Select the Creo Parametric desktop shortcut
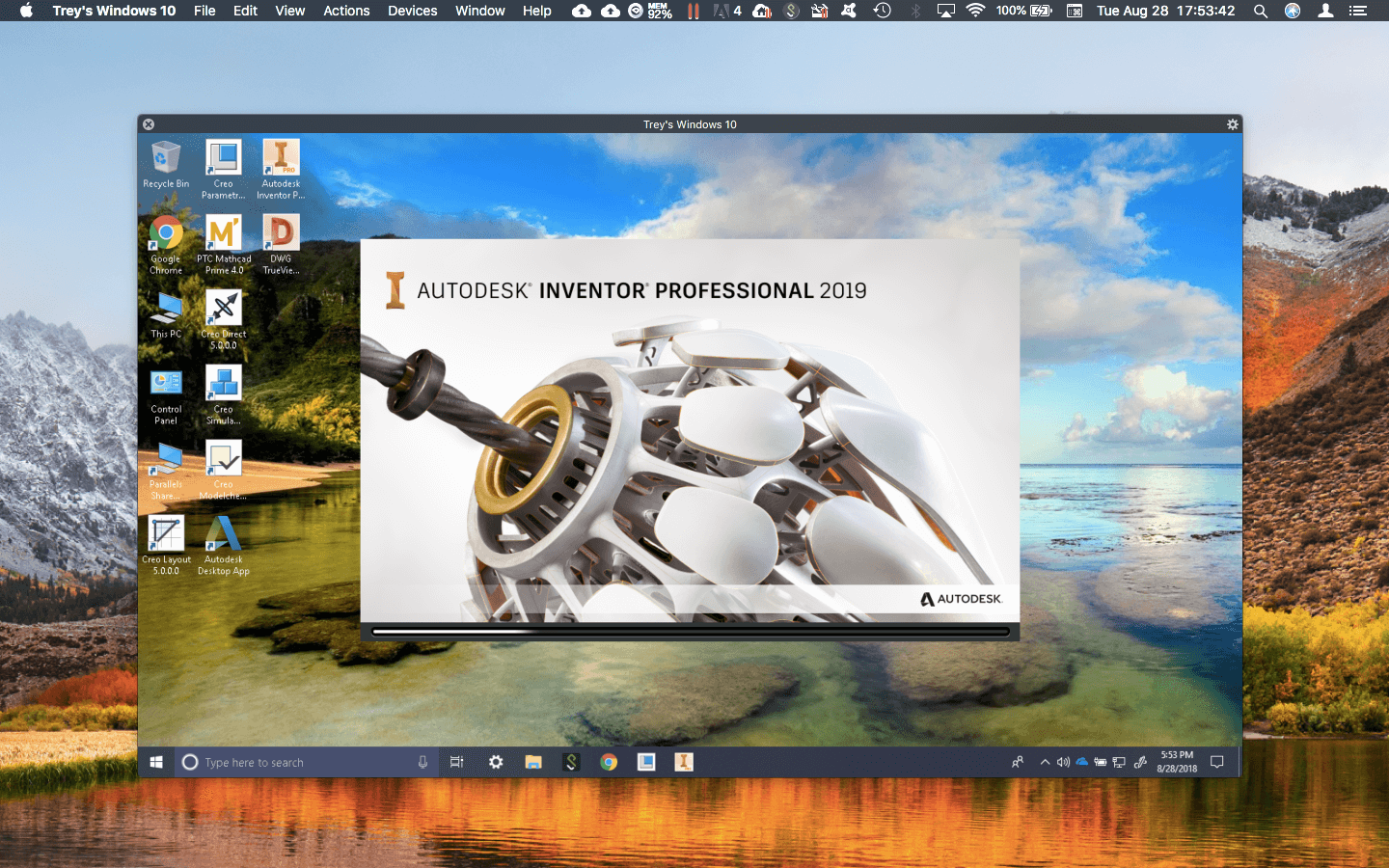Viewport: 1389px width, 868px height. (223, 169)
